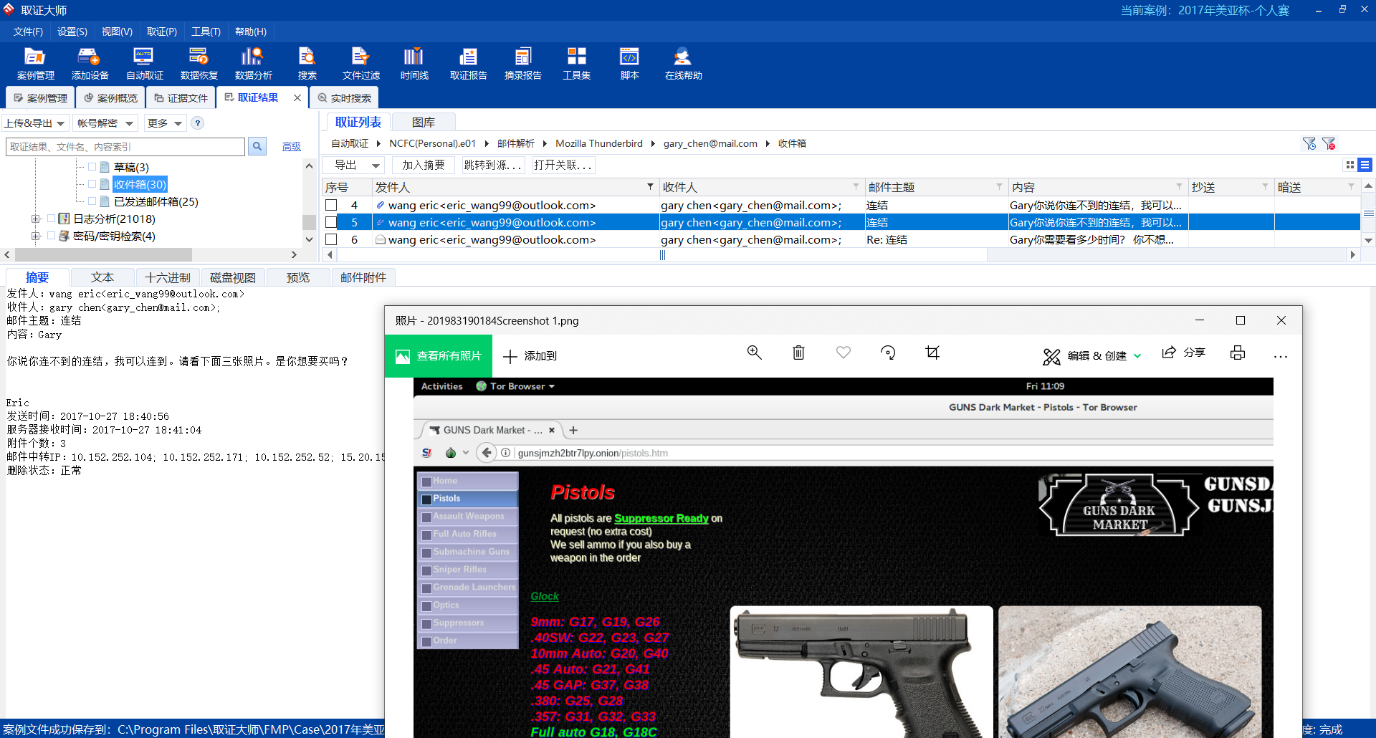This screenshot has height=738, width=1376.
Task: Delete the photo with the trash icon
Action: click(798, 353)
